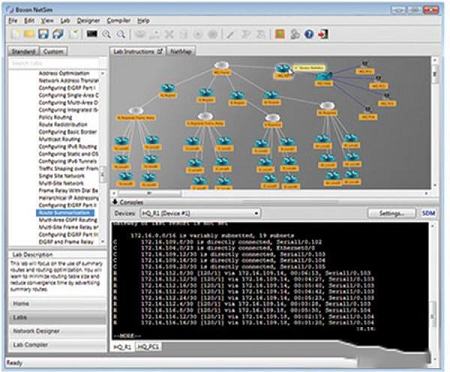Image resolution: width=450 pixels, height=372 pixels.
Task: Open the Edit menu
Action: 29,21
